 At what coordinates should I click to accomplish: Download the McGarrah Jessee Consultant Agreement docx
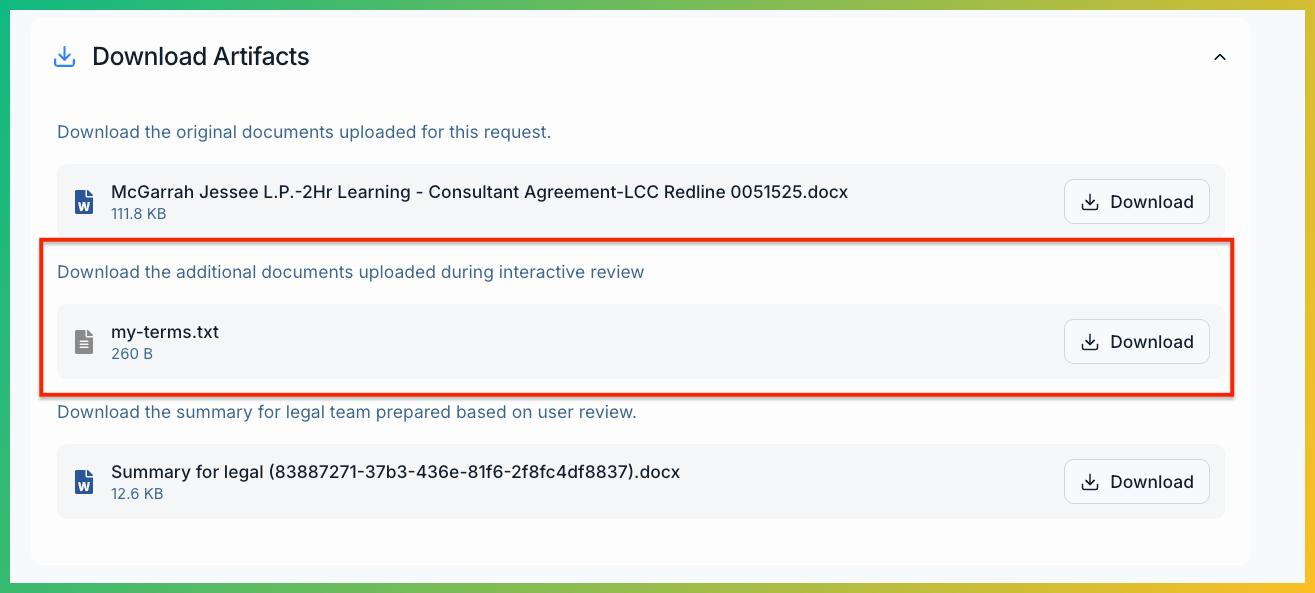(x=1136, y=202)
